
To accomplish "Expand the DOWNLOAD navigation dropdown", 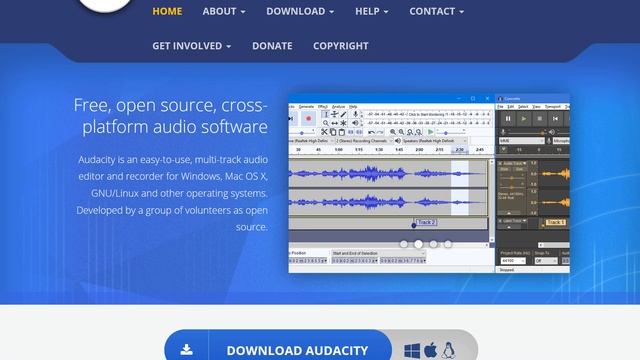I will click(300, 11).
